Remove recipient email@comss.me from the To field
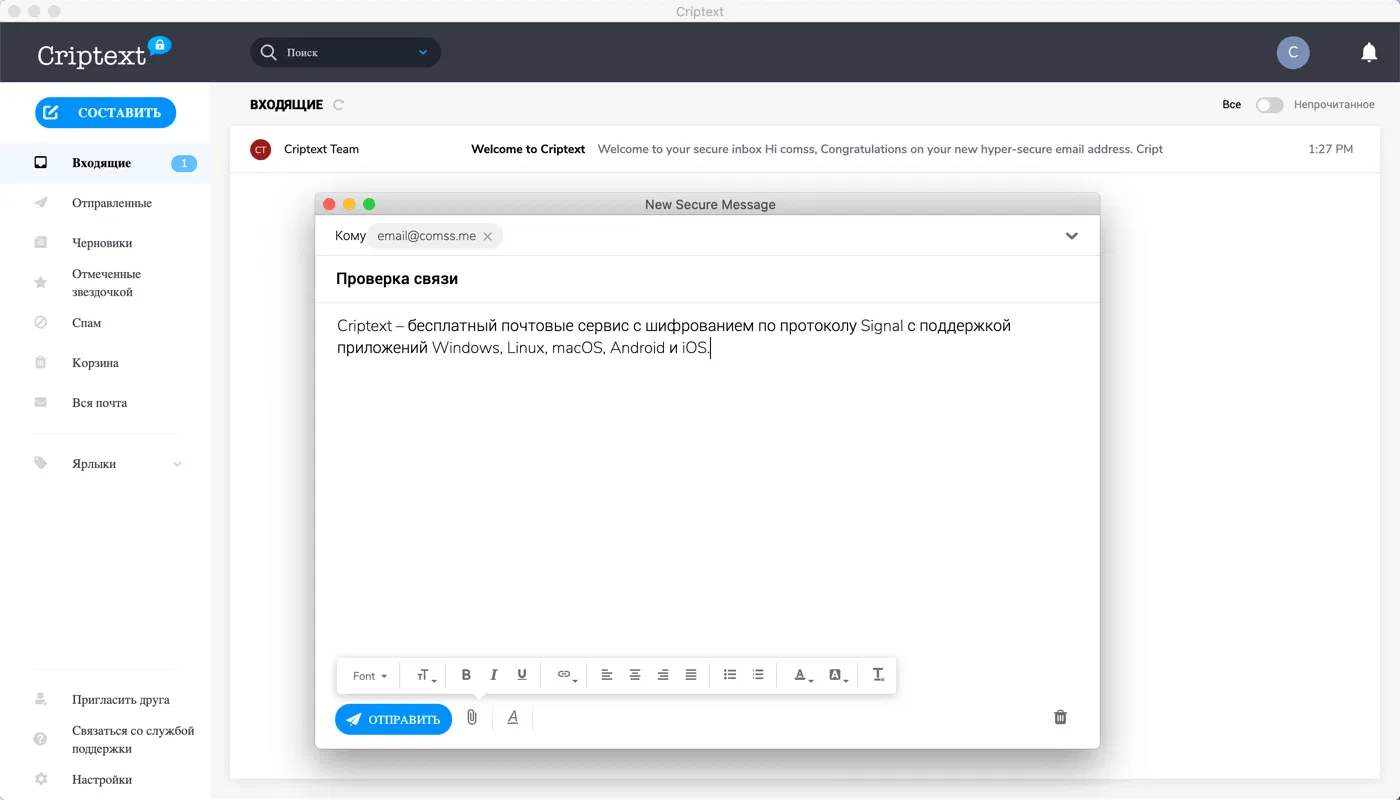Image resolution: width=1400 pixels, height=800 pixels. (488, 237)
